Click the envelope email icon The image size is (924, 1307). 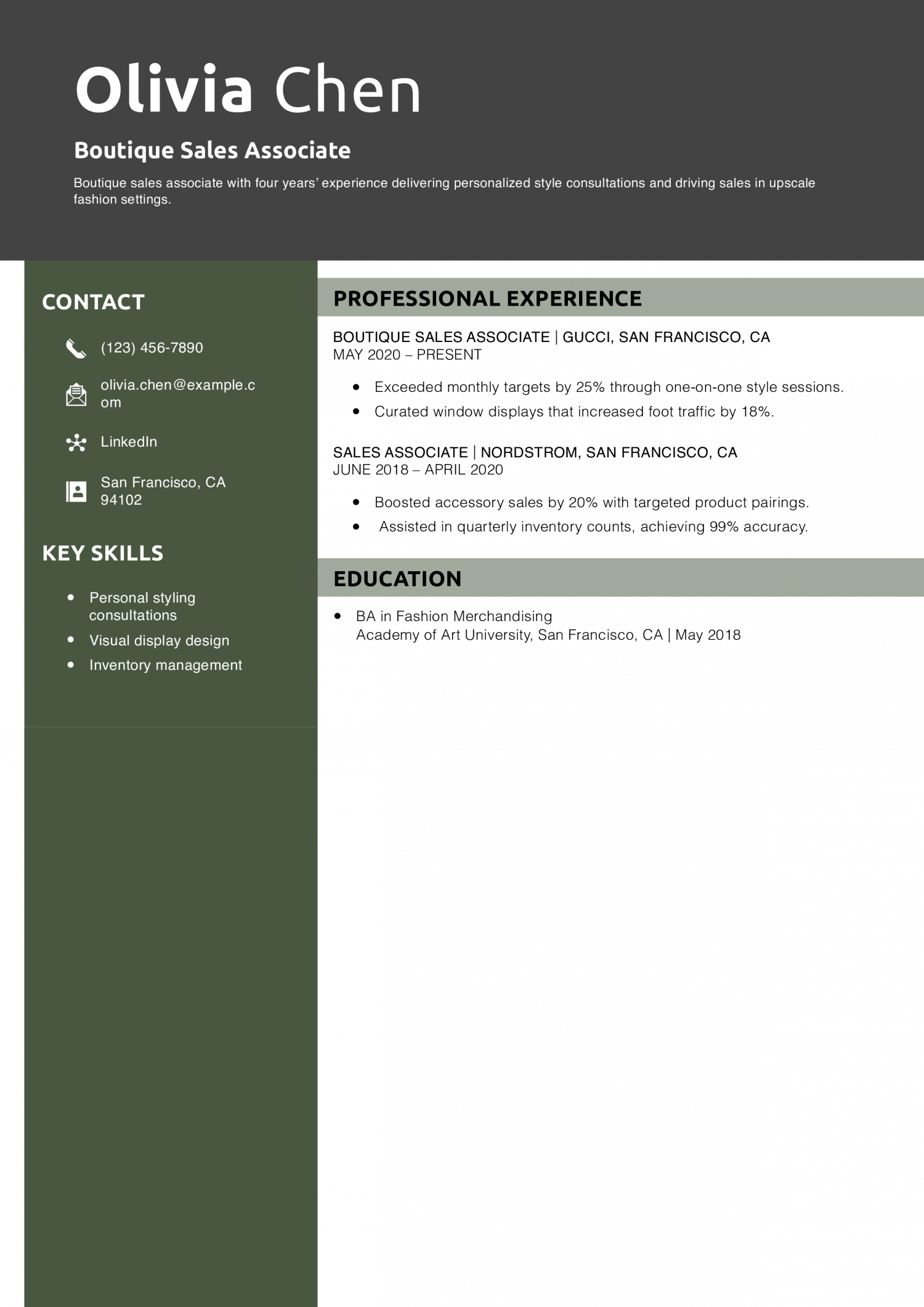(x=76, y=394)
